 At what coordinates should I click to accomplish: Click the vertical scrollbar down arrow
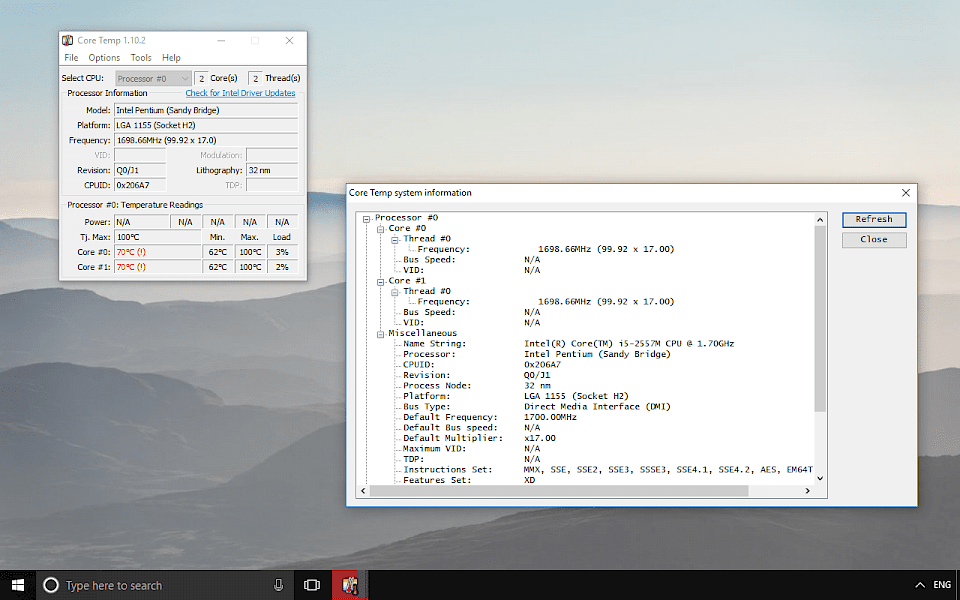(x=820, y=479)
